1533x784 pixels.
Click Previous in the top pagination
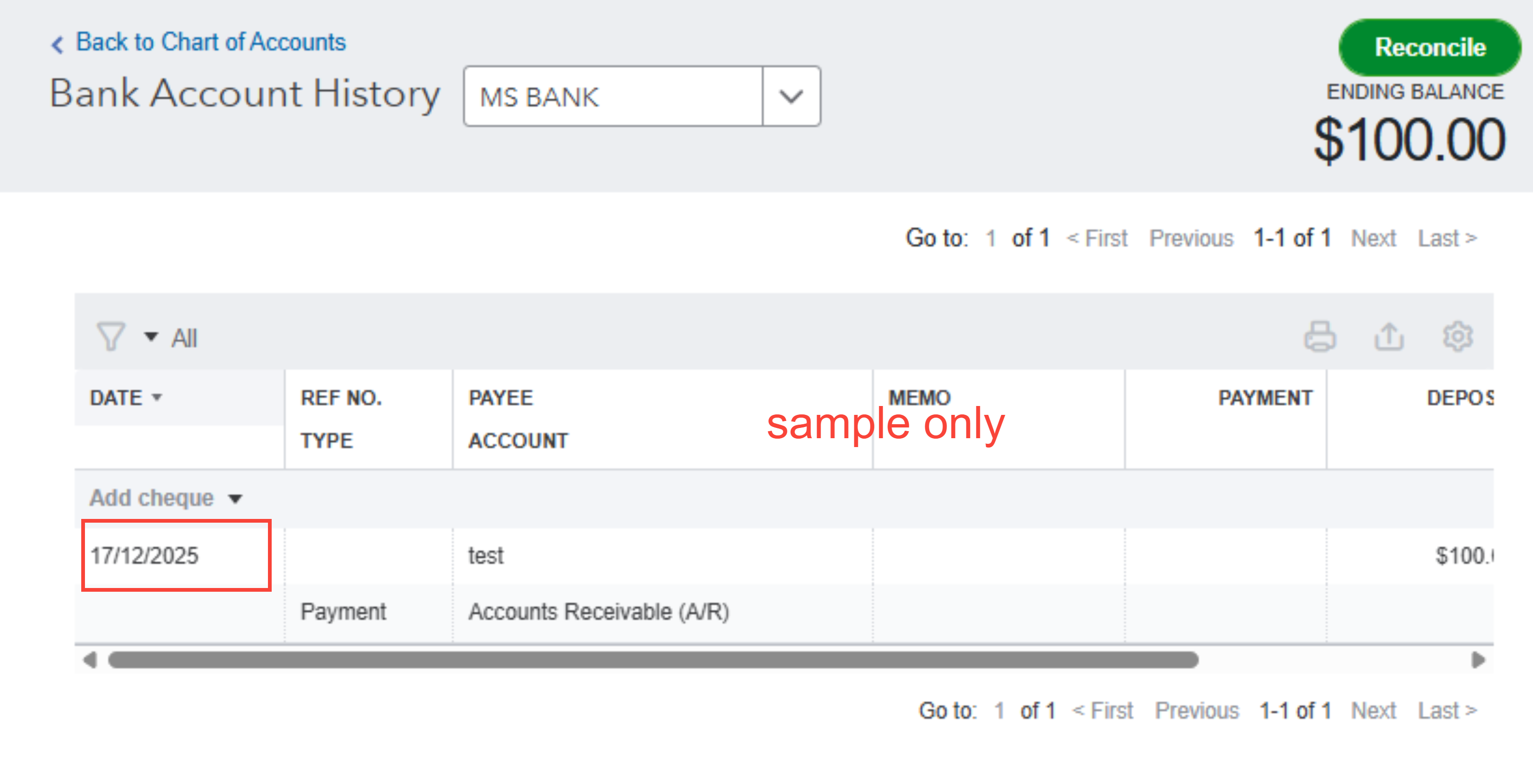click(x=1191, y=238)
